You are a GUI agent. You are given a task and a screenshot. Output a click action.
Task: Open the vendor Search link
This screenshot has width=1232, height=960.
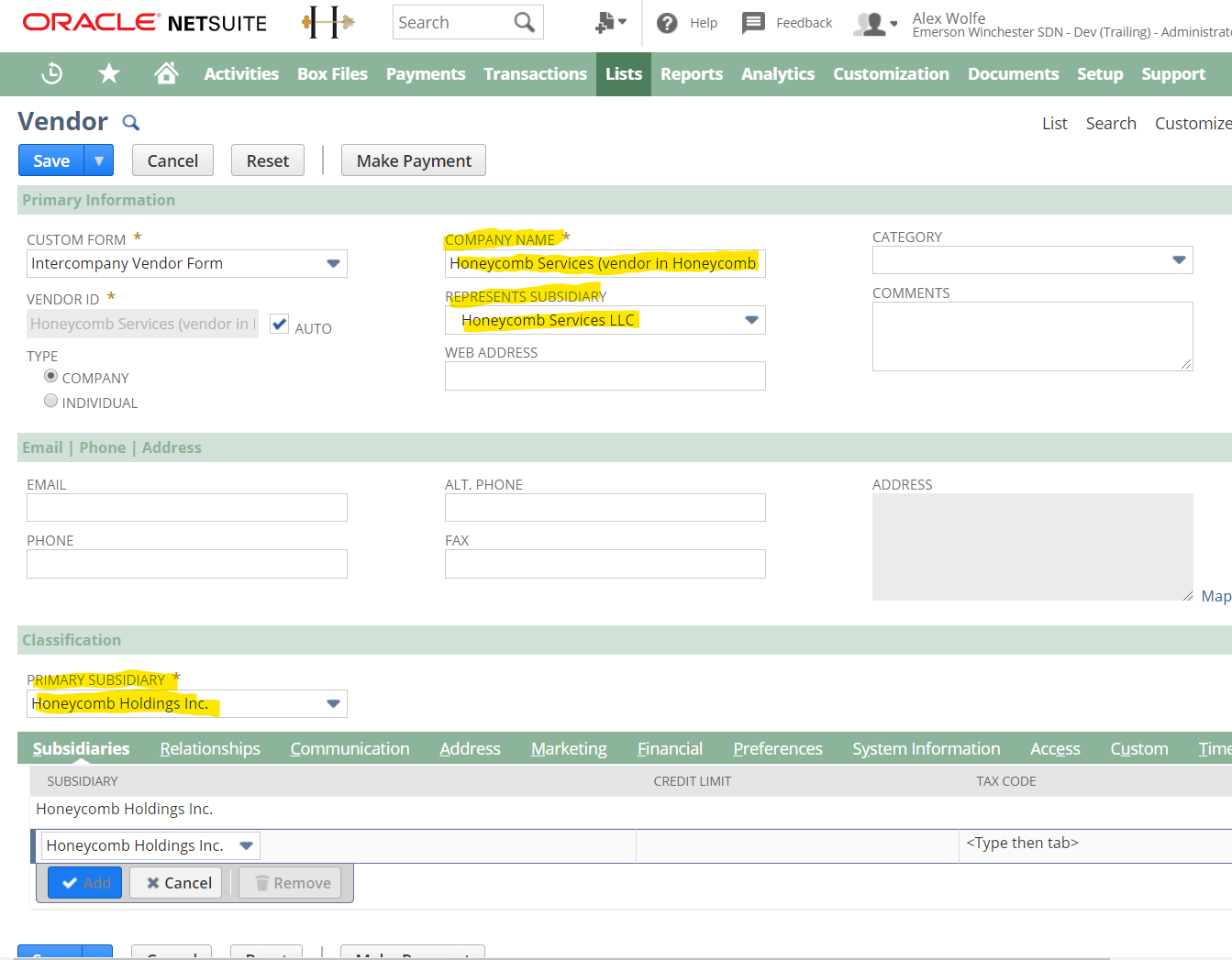coord(1111,123)
